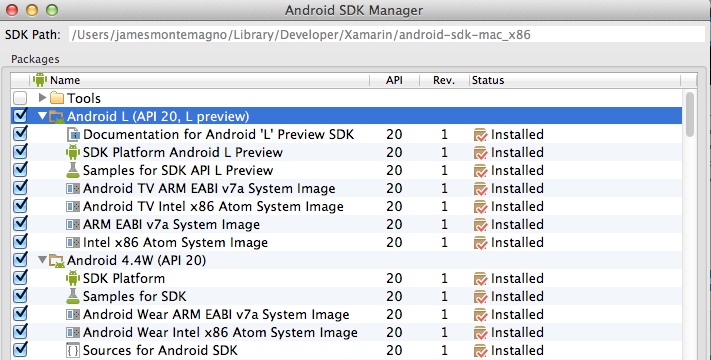The width and height of the screenshot is (711, 360).
Task: Click installed status icon for SDK Platform Android L Preview
Action: point(480,153)
